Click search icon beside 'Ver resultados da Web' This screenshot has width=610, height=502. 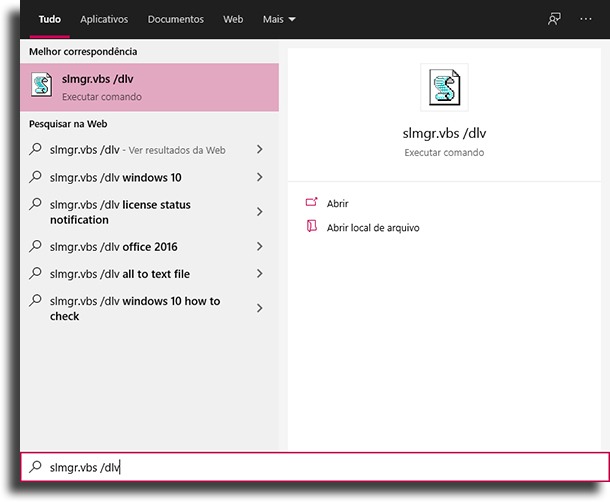tap(35, 149)
